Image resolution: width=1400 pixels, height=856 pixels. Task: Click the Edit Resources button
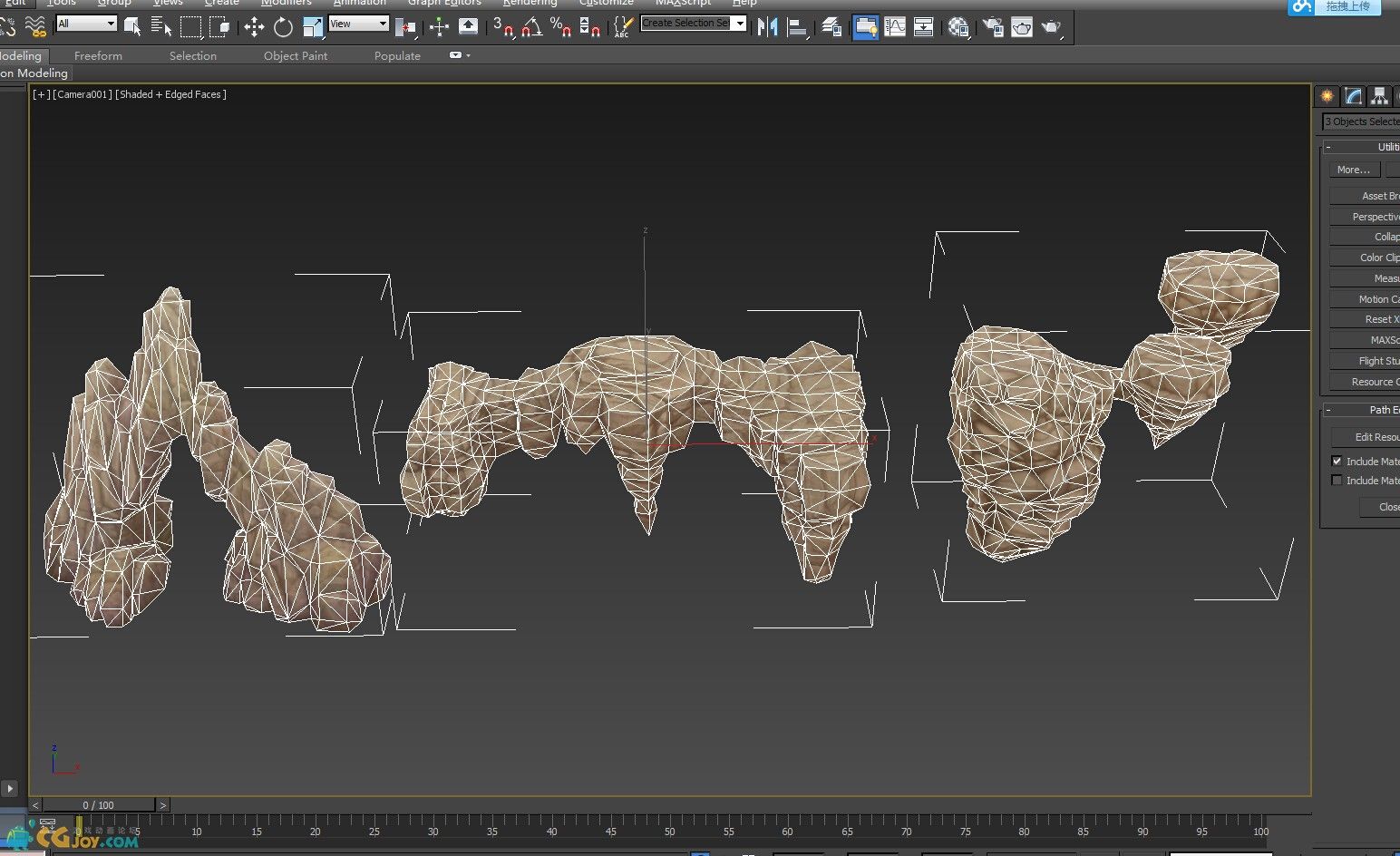1365,437
